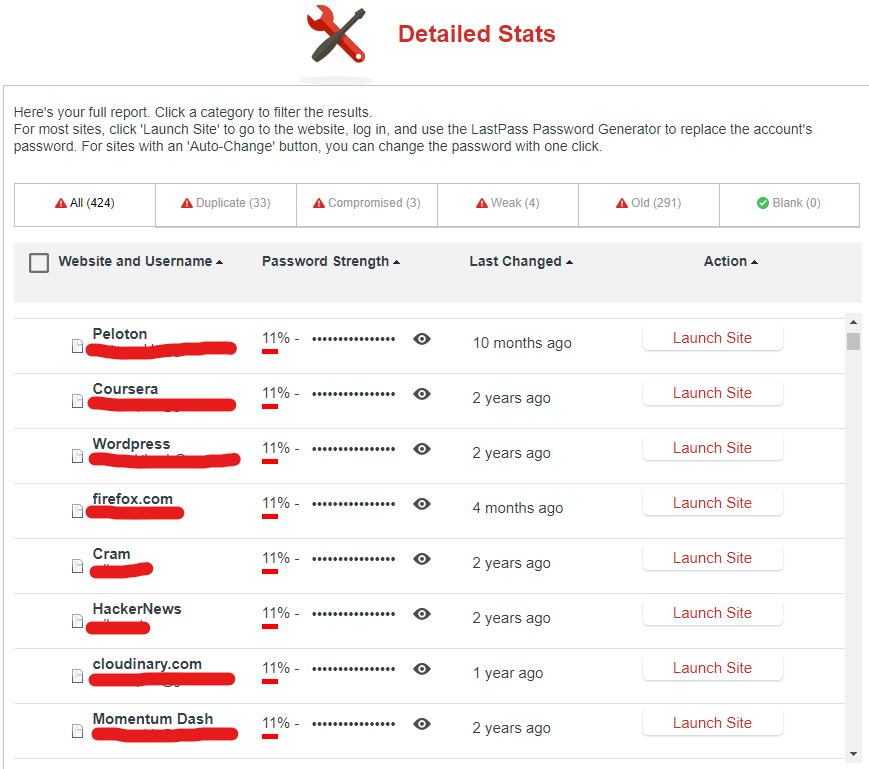Launch Site for Momentum Dash

[713, 722]
